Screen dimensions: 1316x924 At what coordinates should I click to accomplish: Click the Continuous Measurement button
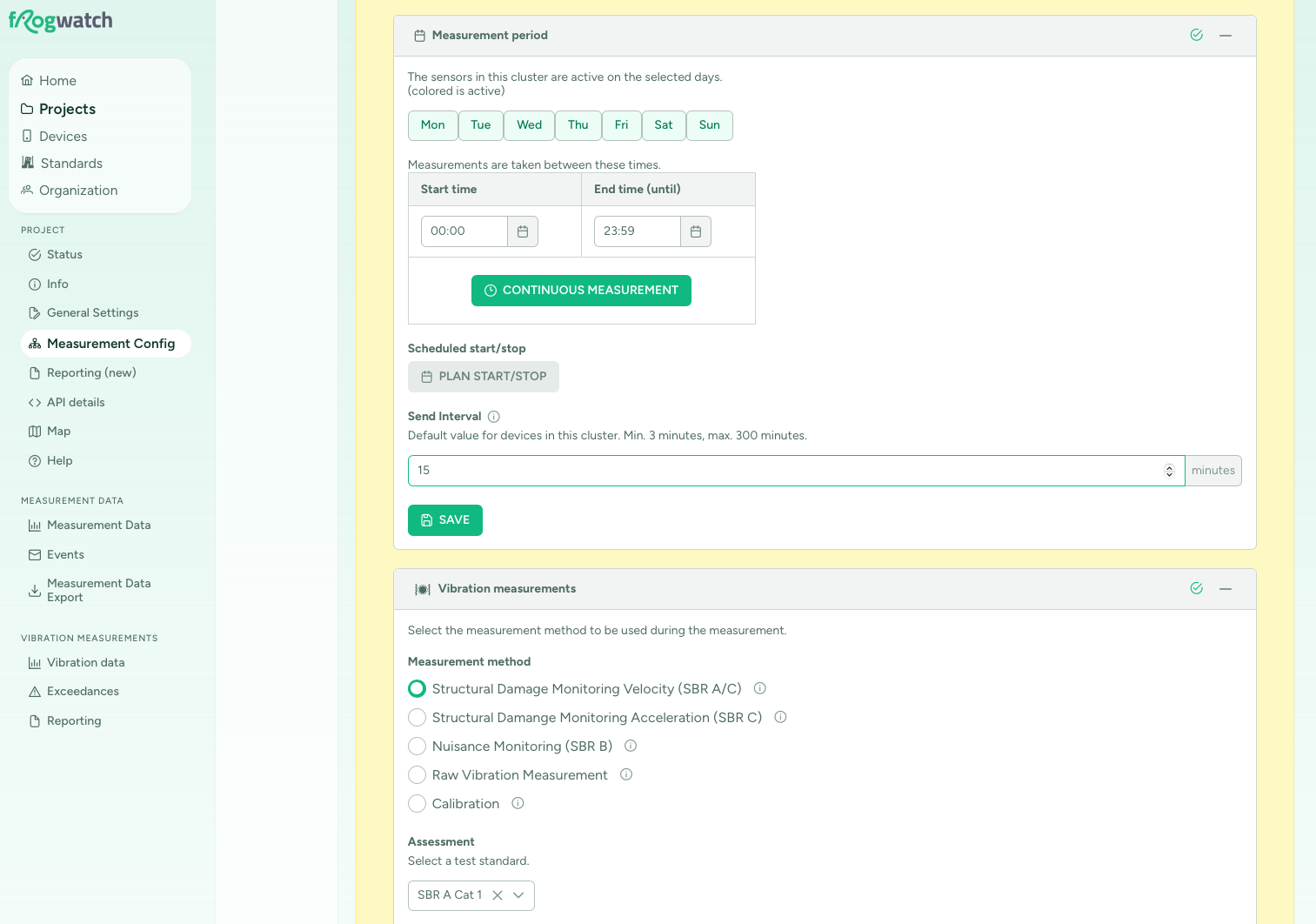pos(581,291)
